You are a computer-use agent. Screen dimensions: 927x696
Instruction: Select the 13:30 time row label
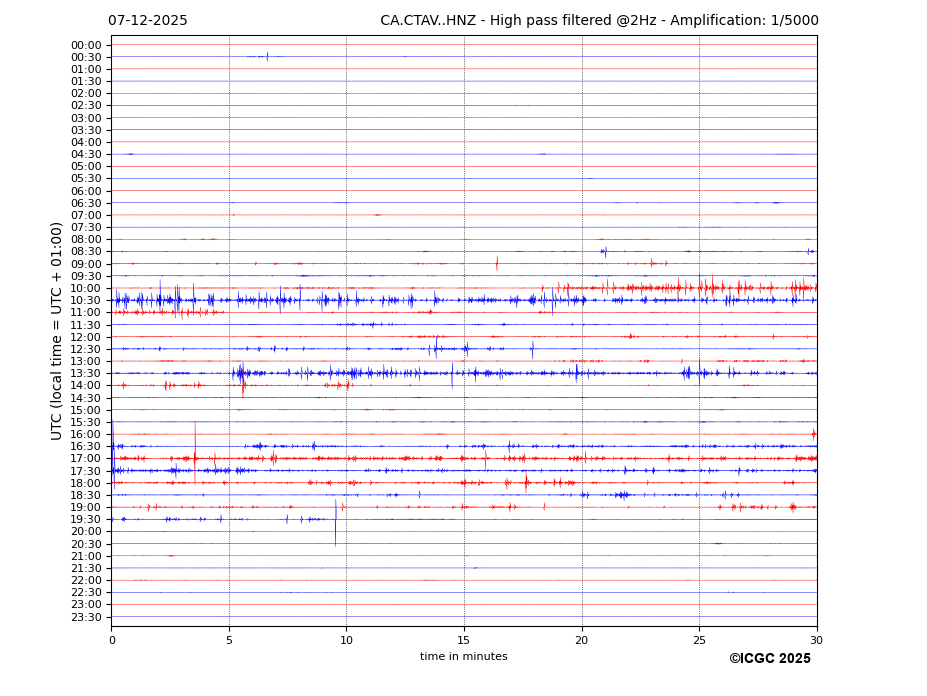tap(85, 374)
